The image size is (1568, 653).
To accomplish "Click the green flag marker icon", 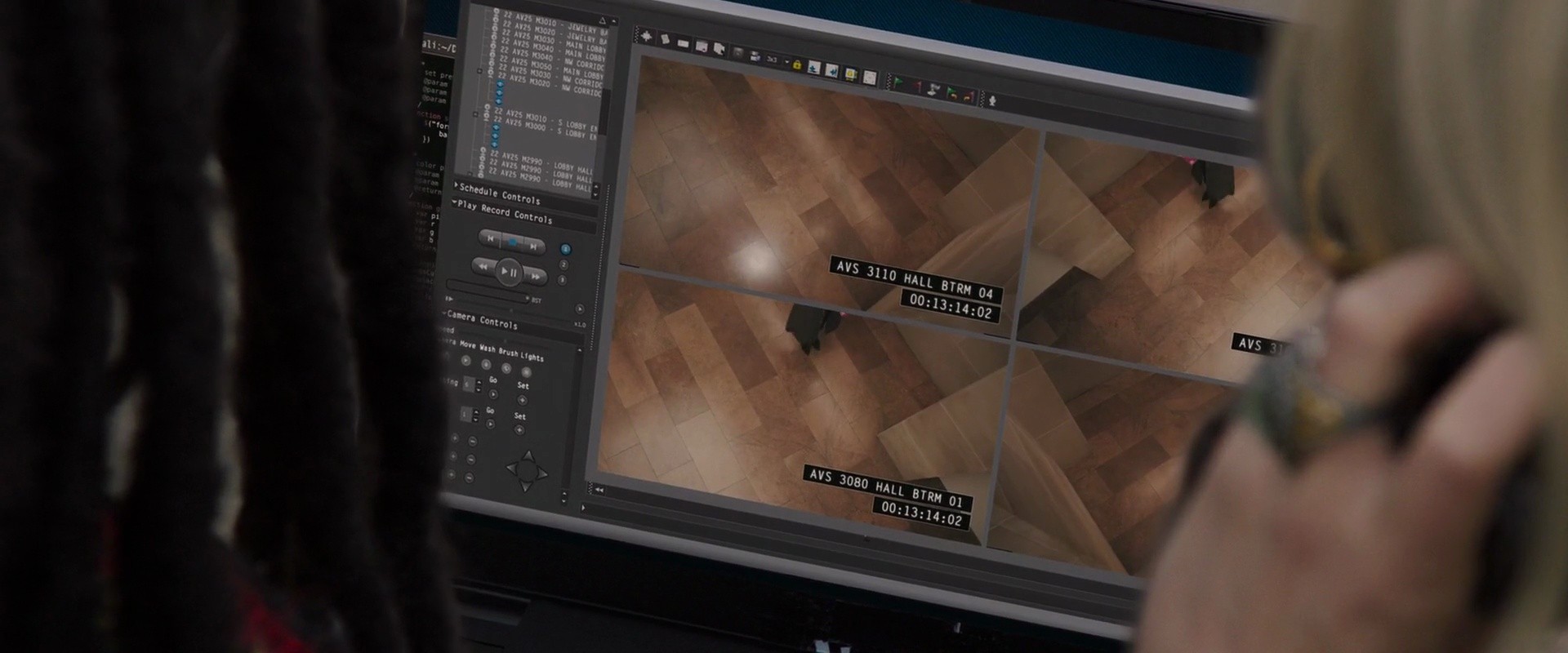I will pos(898,82).
